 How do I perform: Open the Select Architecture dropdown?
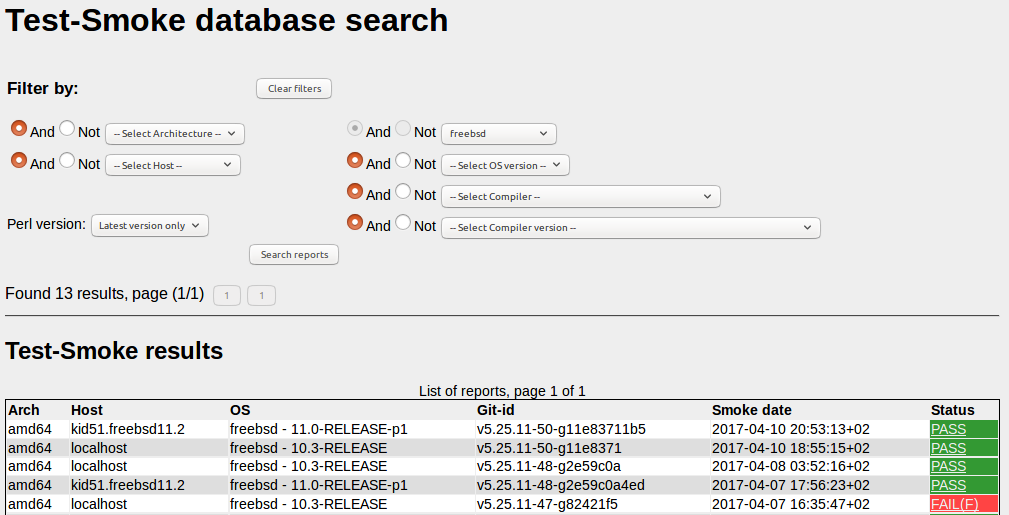[175, 134]
